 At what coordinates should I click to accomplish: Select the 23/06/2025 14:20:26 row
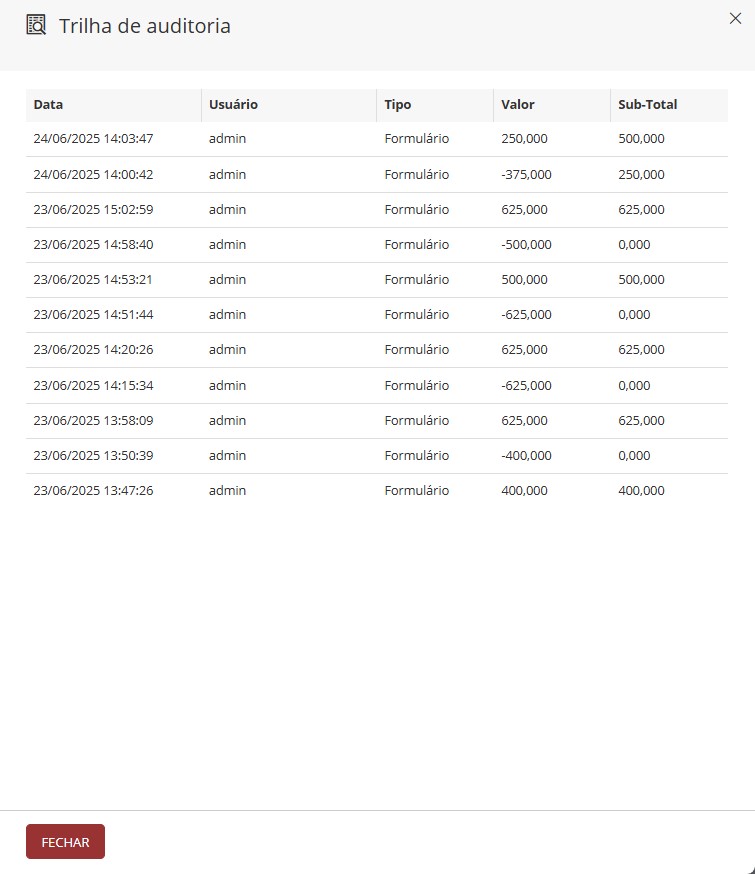(x=377, y=350)
